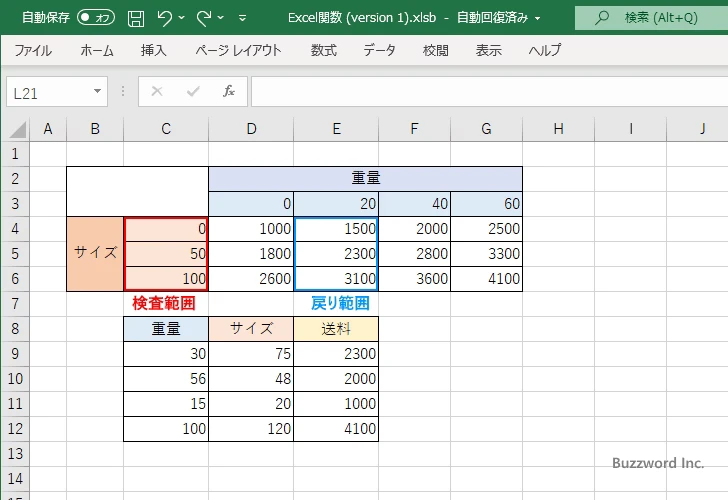Select the row 12 cell showing 4100
Screen dimensions: 728x500
(336, 429)
